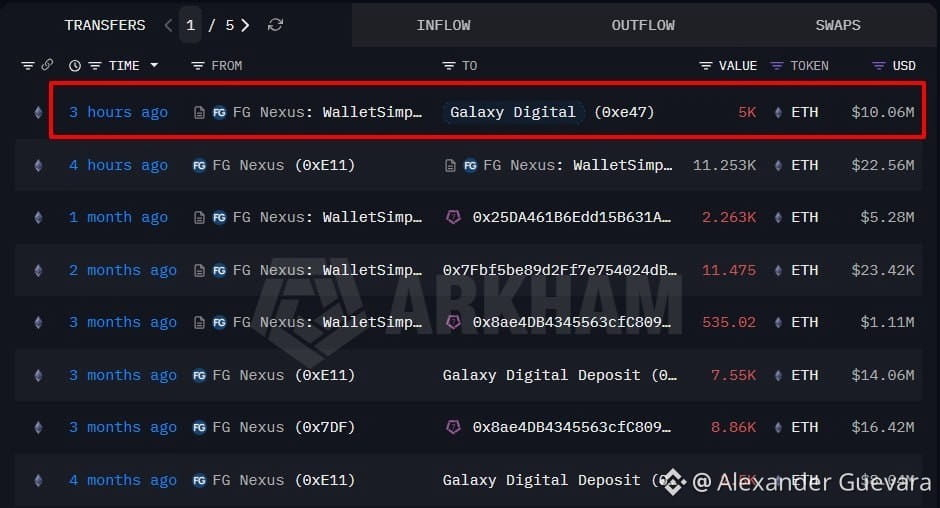Open the '3 hours ago' transaction link

click(118, 112)
